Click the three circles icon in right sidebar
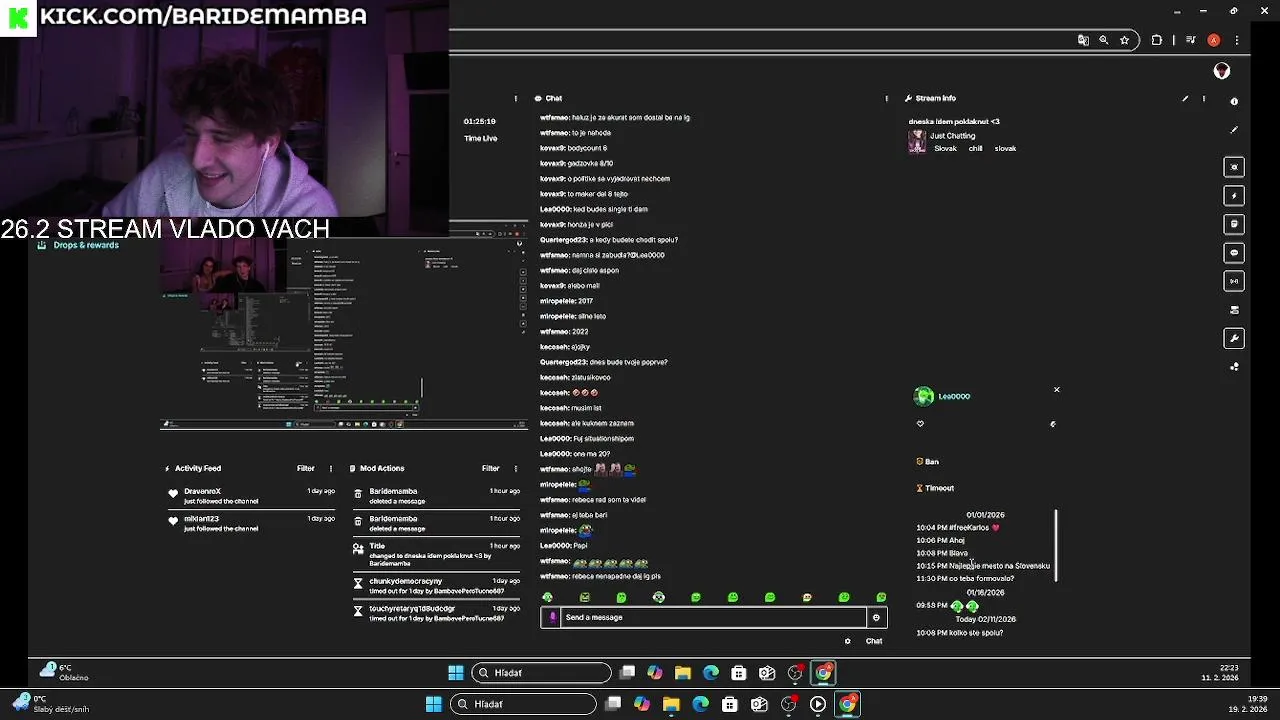The height and width of the screenshot is (720, 1280). [1234, 367]
